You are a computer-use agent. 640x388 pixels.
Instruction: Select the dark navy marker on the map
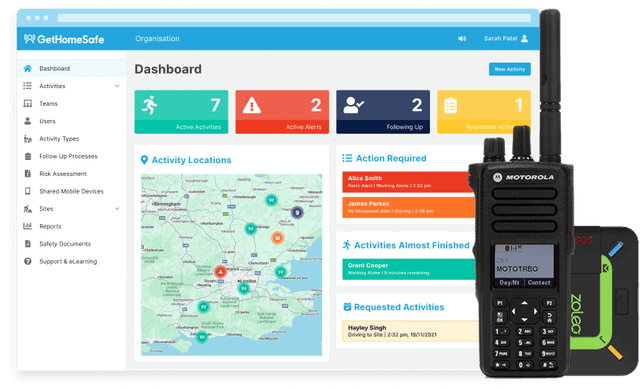tap(297, 212)
